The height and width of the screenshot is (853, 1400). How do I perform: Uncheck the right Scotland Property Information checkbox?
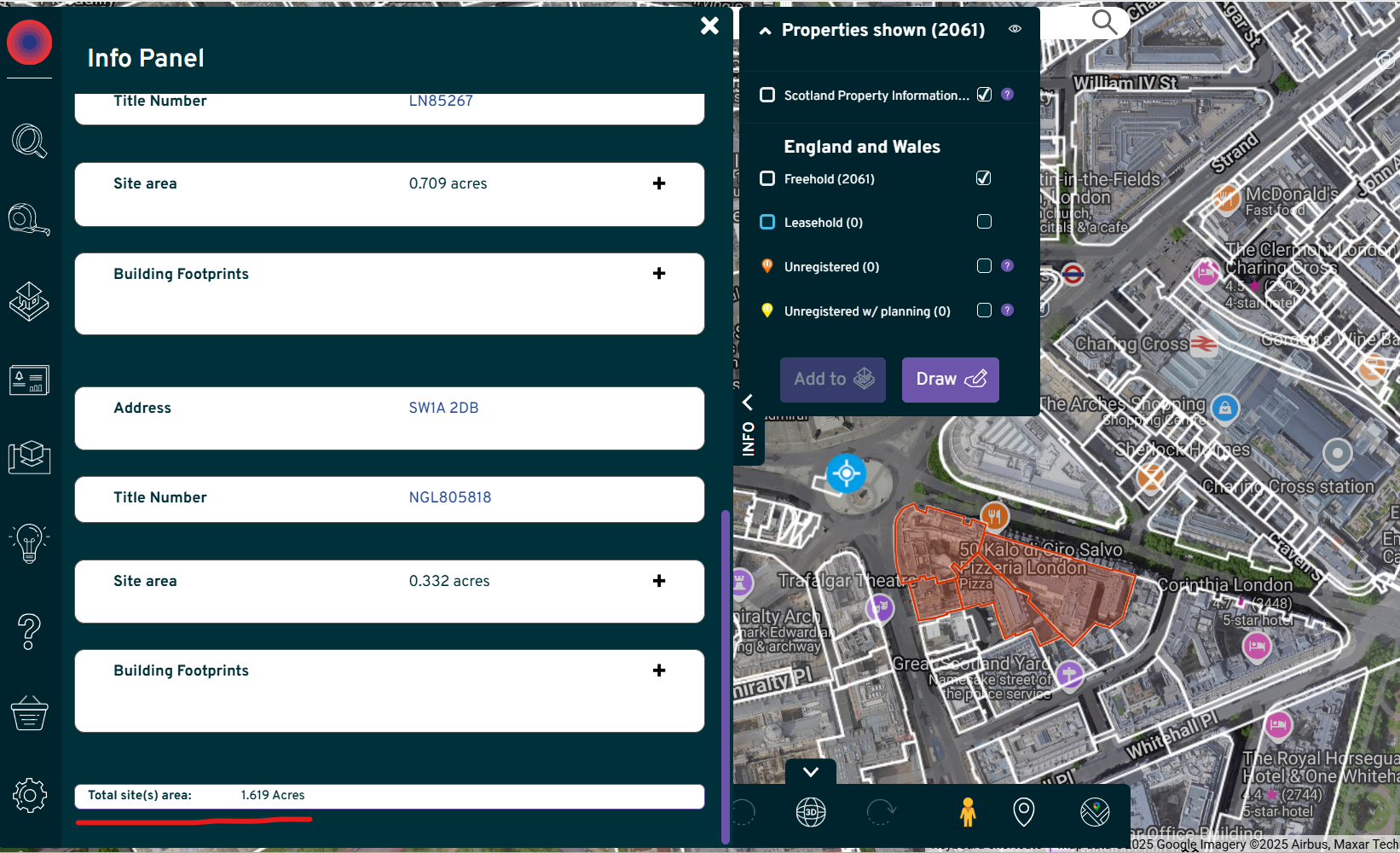[984, 95]
